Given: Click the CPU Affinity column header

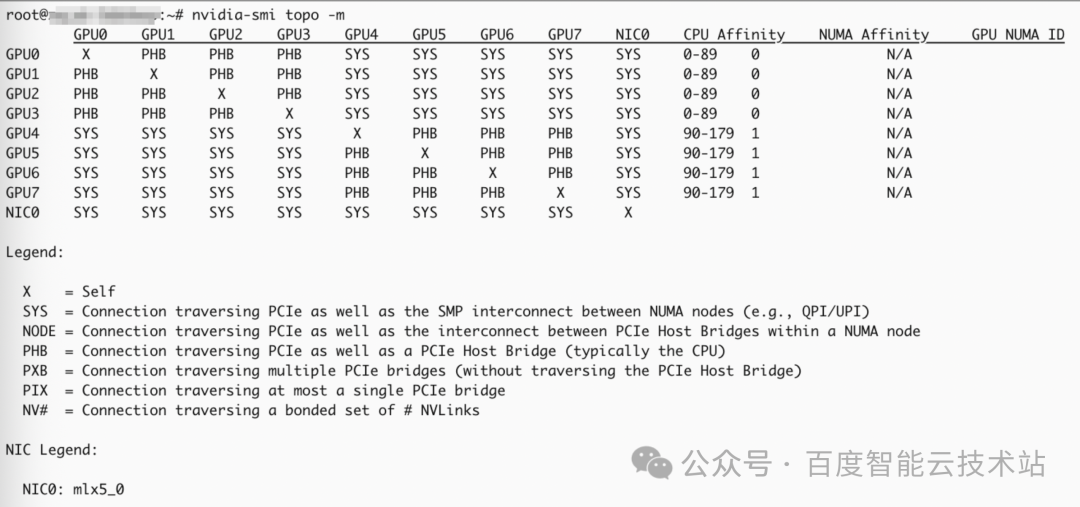Looking at the screenshot, I should 734,34.
